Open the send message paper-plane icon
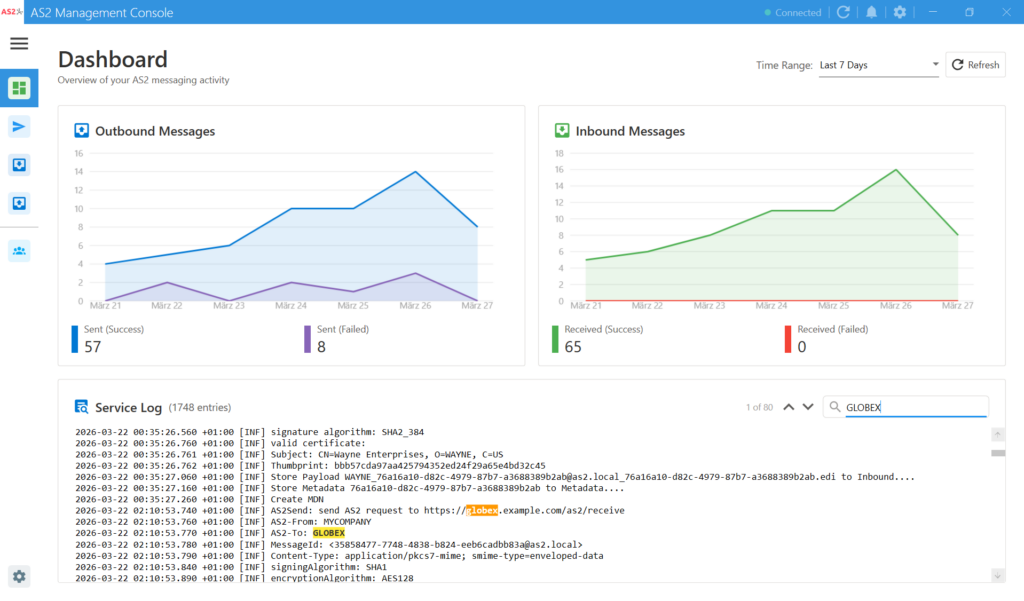The height and width of the screenshot is (601, 1024). [19, 126]
